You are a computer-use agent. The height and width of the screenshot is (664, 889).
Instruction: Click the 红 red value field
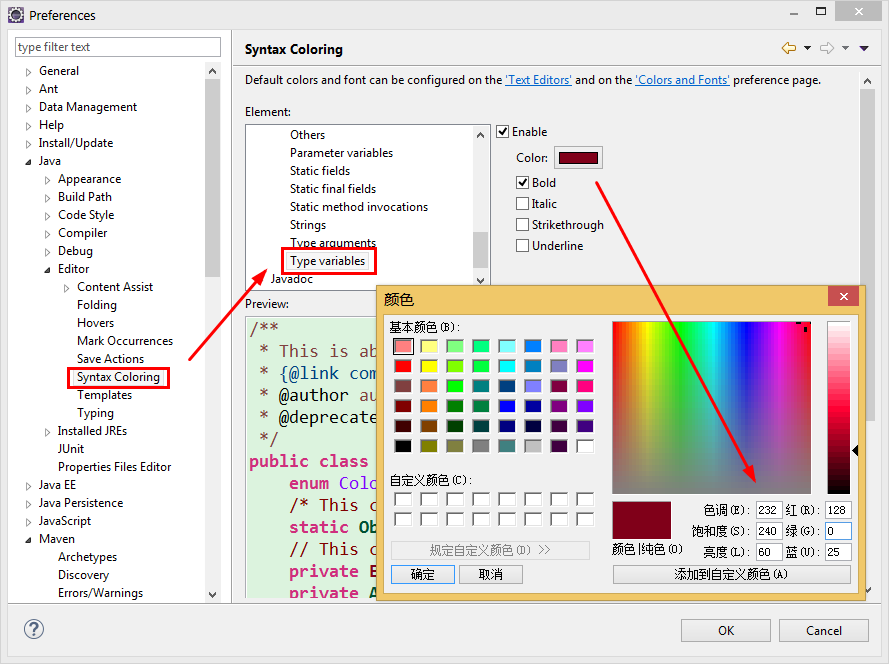[838, 510]
